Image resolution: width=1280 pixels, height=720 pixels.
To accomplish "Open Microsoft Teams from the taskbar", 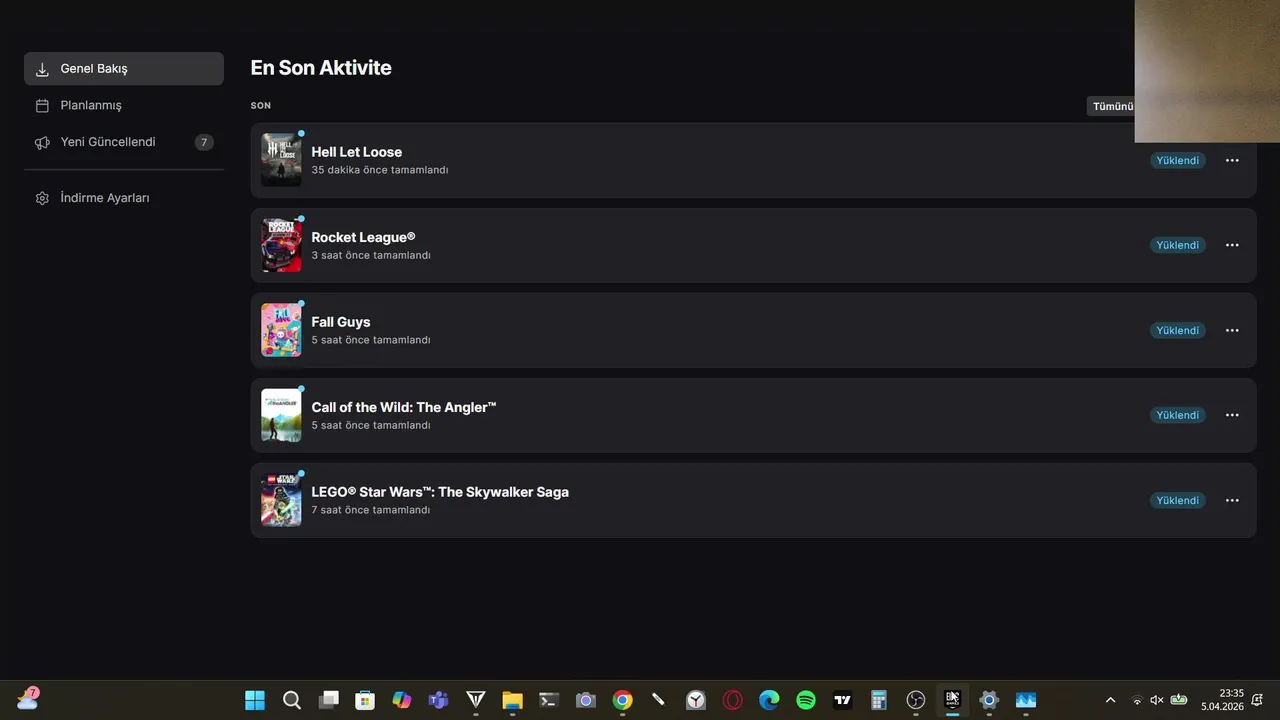I will tap(439, 700).
